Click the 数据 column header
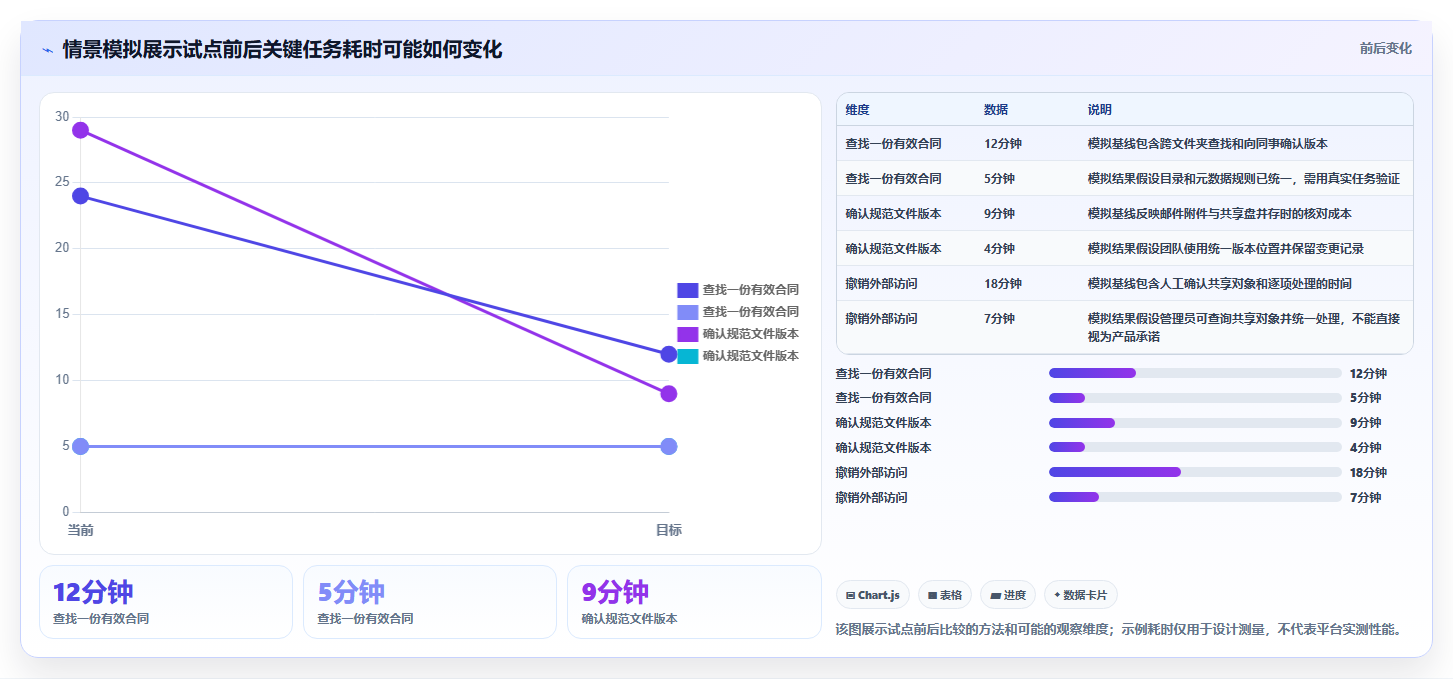The width and height of the screenshot is (1453, 679). click(x=996, y=110)
